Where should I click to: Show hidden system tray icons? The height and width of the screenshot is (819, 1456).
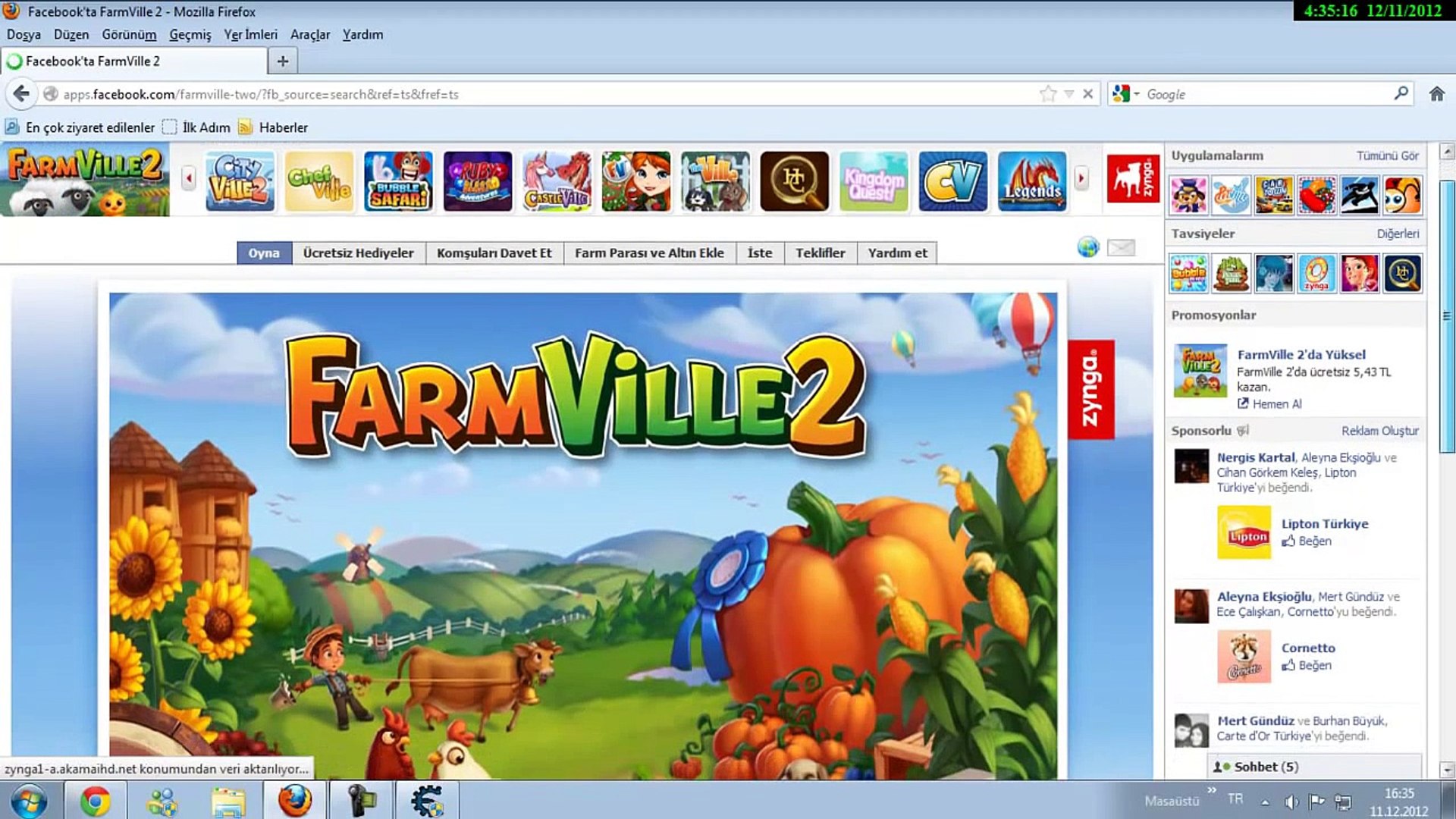1265,802
